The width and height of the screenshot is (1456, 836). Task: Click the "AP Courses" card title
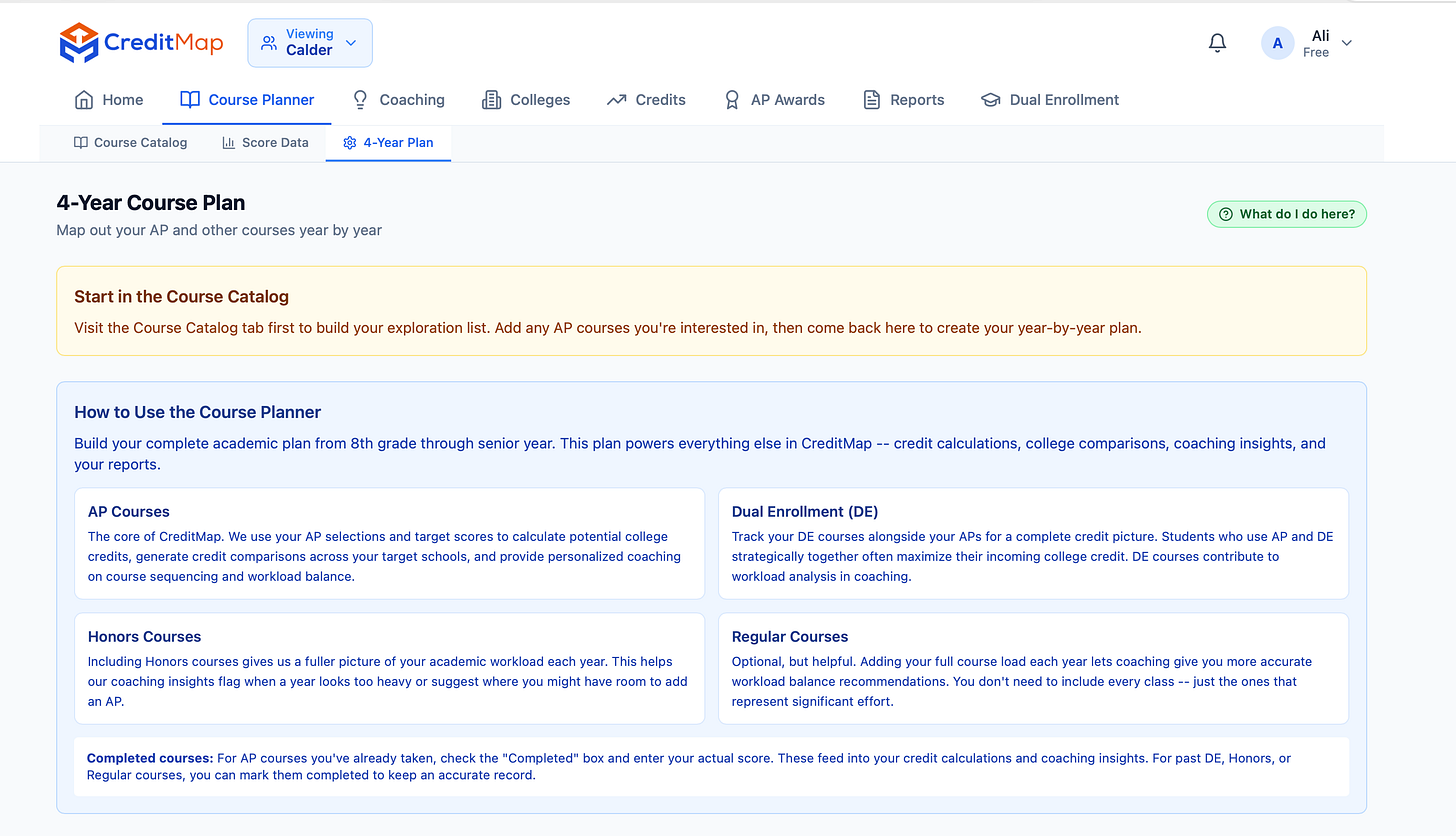click(x=129, y=512)
